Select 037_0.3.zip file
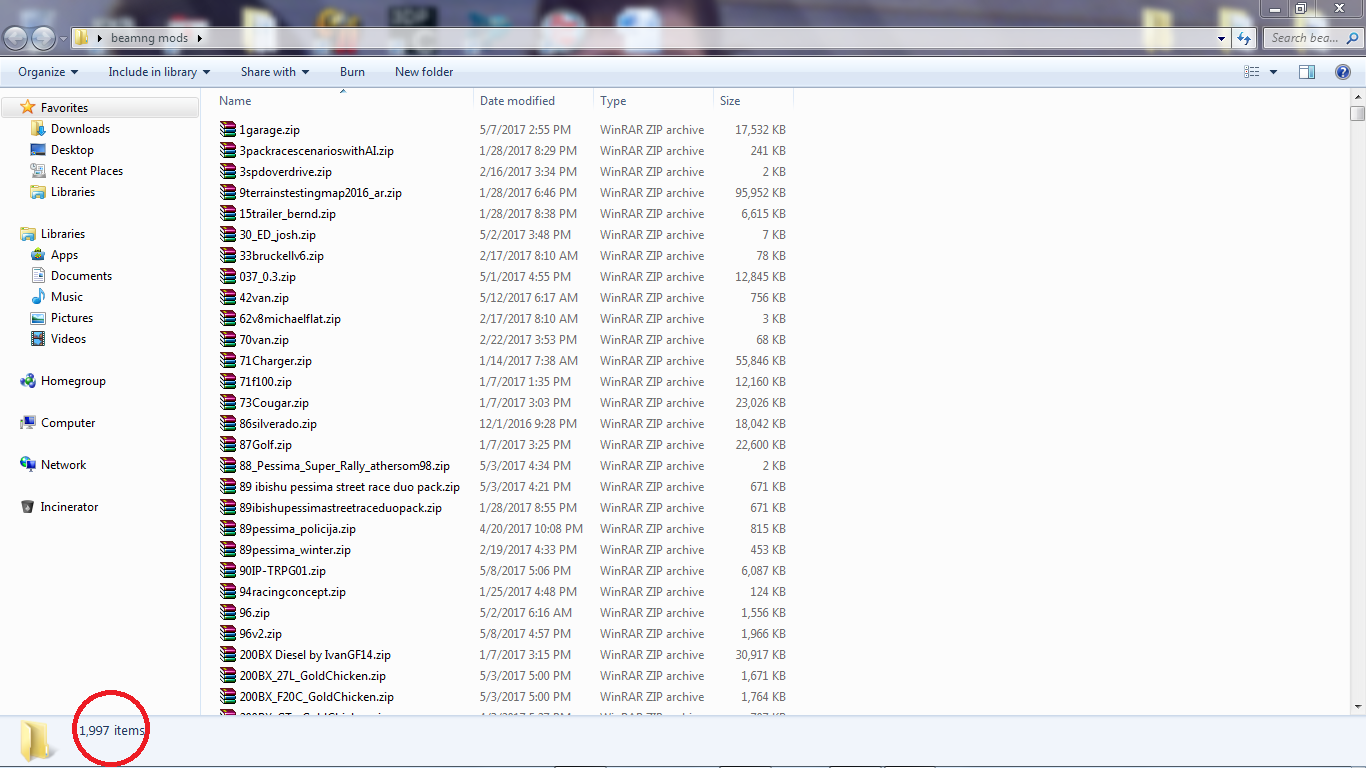Screen dimensions: 1366x768 coord(267,277)
